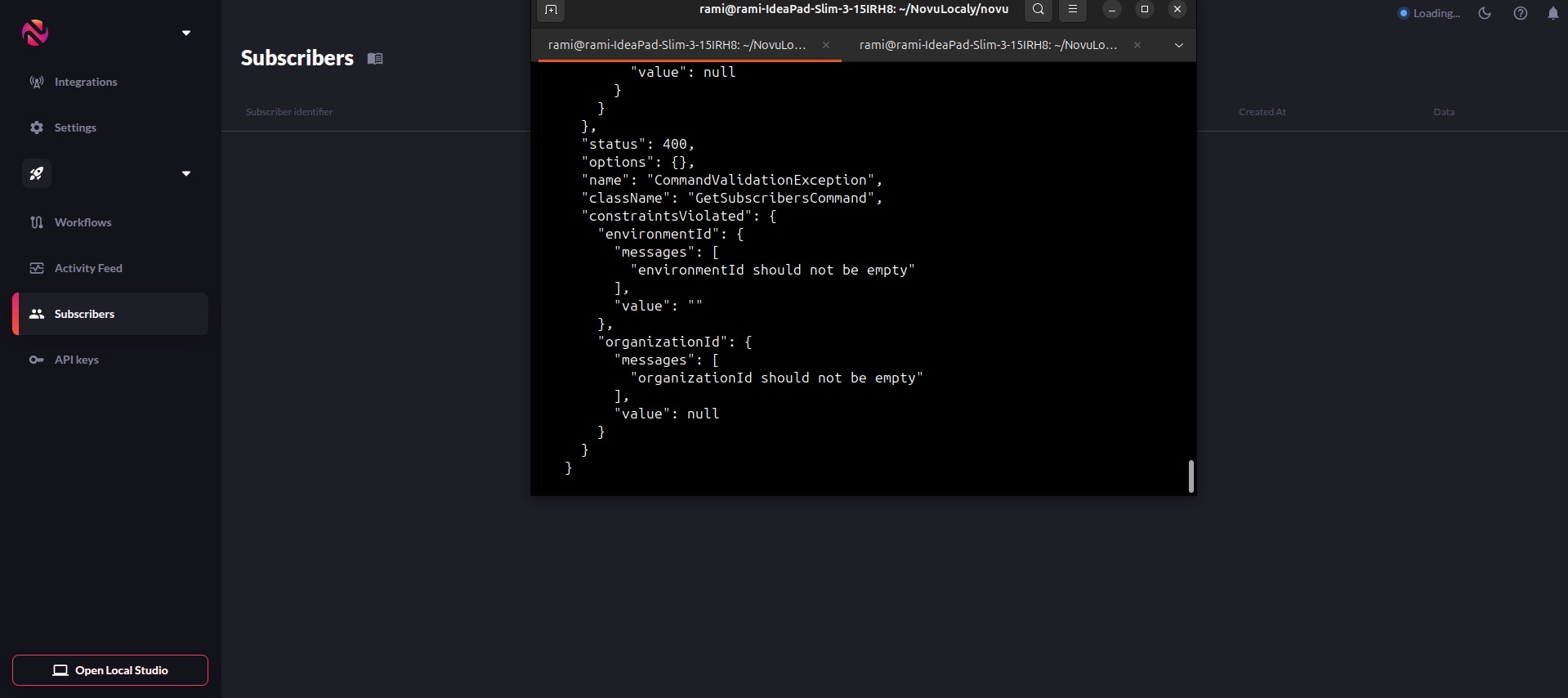The height and width of the screenshot is (698, 1568).
Task: Click "organizationId should not be empty" message
Action: click(777, 378)
